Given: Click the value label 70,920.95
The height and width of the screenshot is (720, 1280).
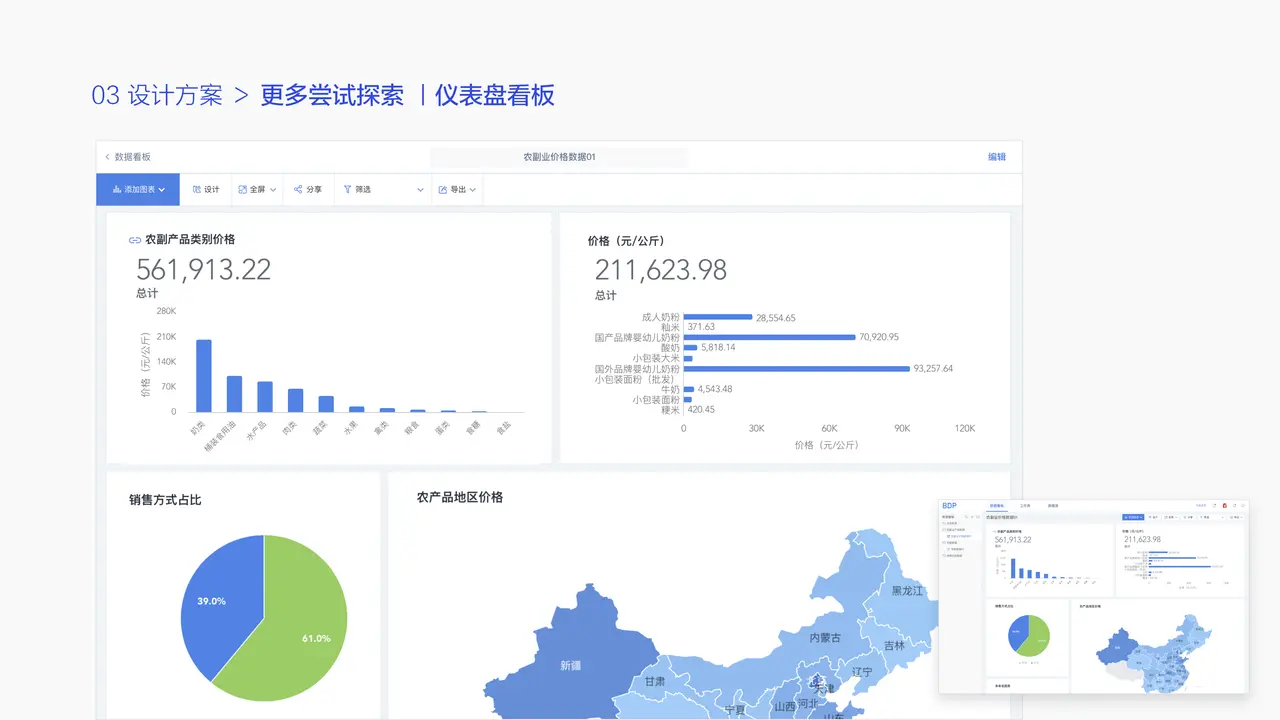Looking at the screenshot, I should point(879,337).
